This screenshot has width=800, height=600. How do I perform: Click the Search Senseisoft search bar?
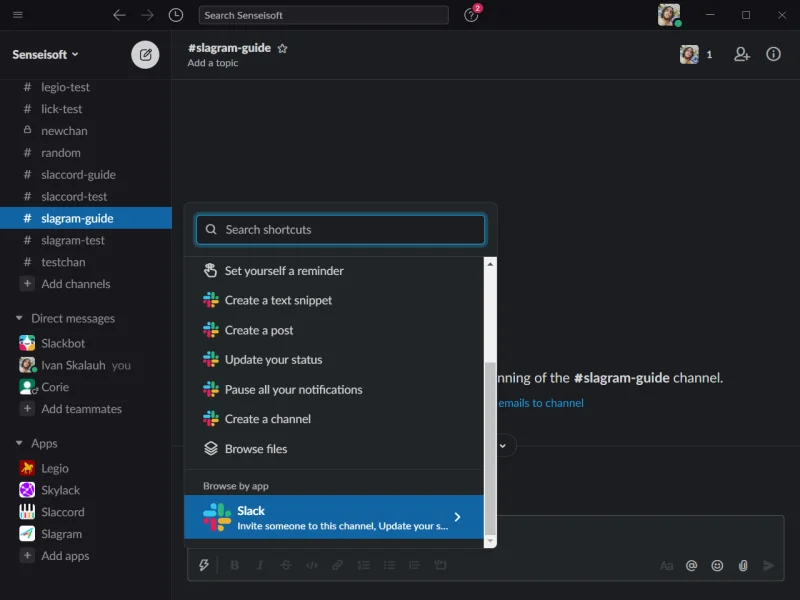(x=323, y=15)
